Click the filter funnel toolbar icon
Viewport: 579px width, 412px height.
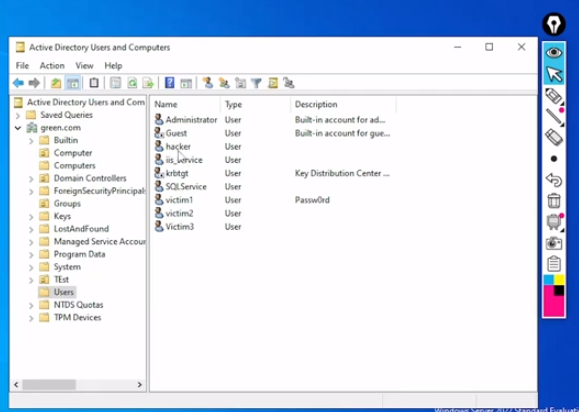click(256, 83)
